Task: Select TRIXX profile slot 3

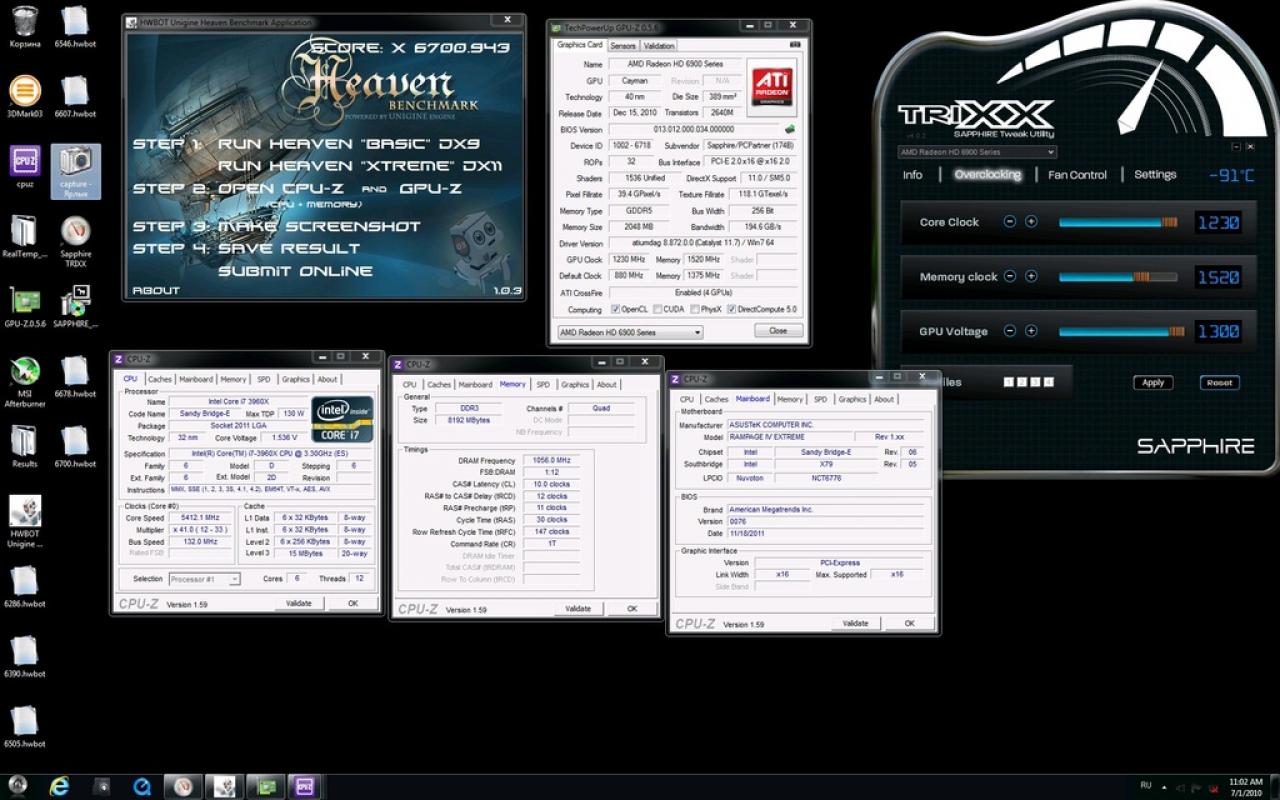Action: pyautogui.click(x=1034, y=382)
